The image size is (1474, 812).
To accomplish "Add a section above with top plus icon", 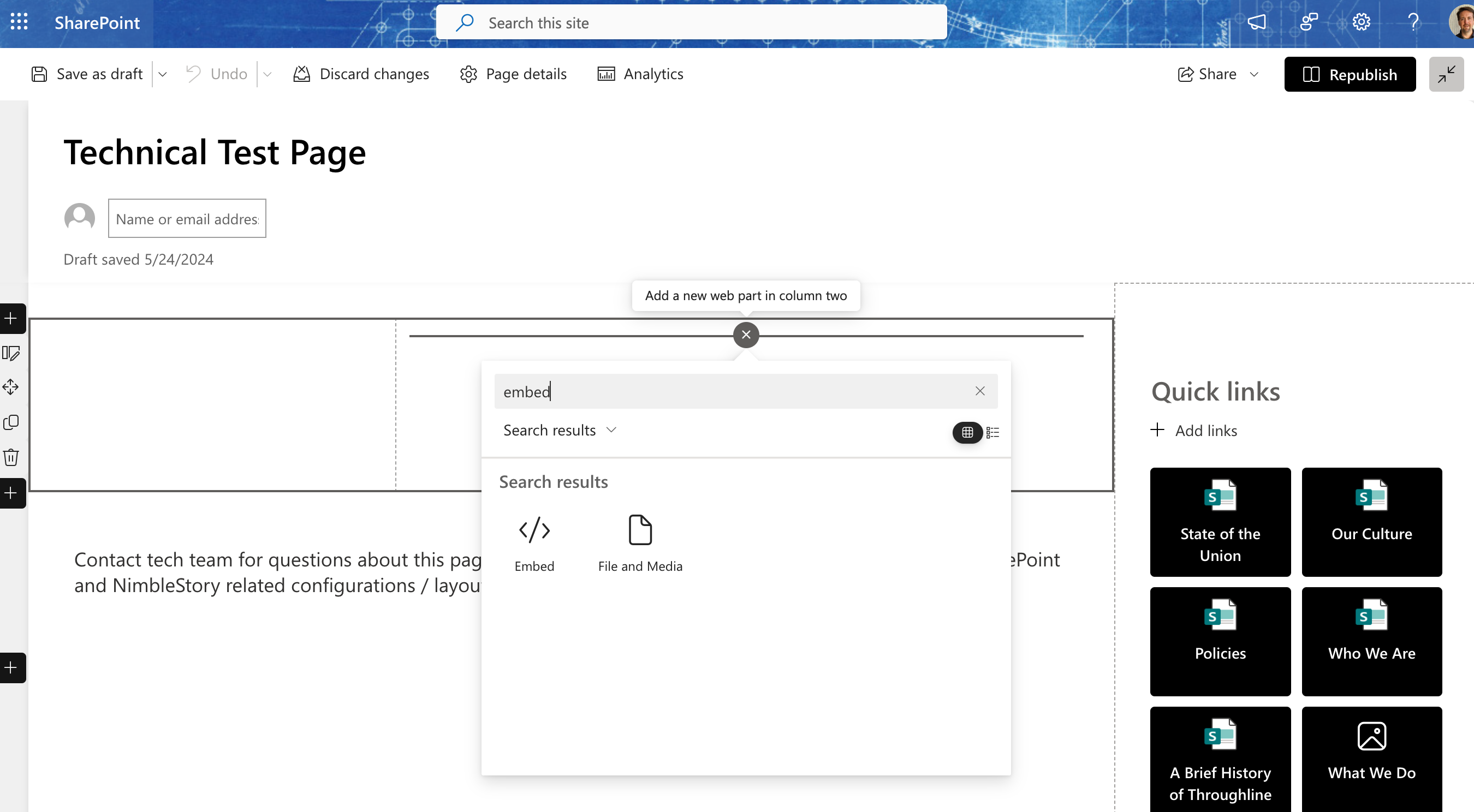I will coord(11,319).
